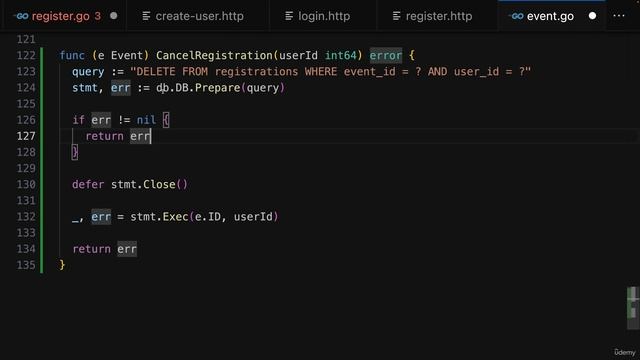This screenshot has height=360, width=640.
Task: Click line number 135 in the gutter
Action: (26, 265)
